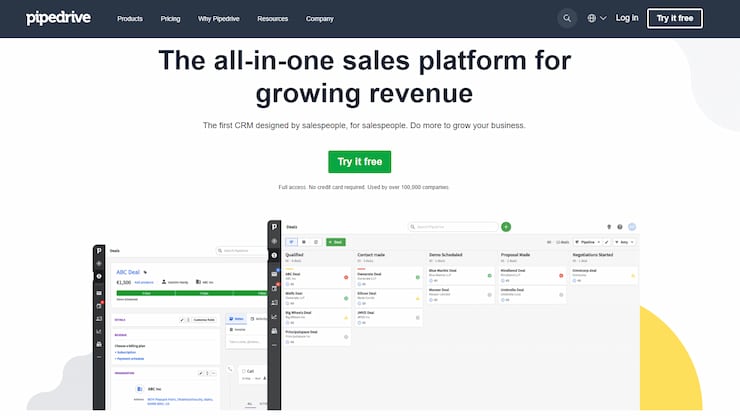Click the P logo in pipeline mockup sidebar
The image size is (740, 416).
click(274, 227)
